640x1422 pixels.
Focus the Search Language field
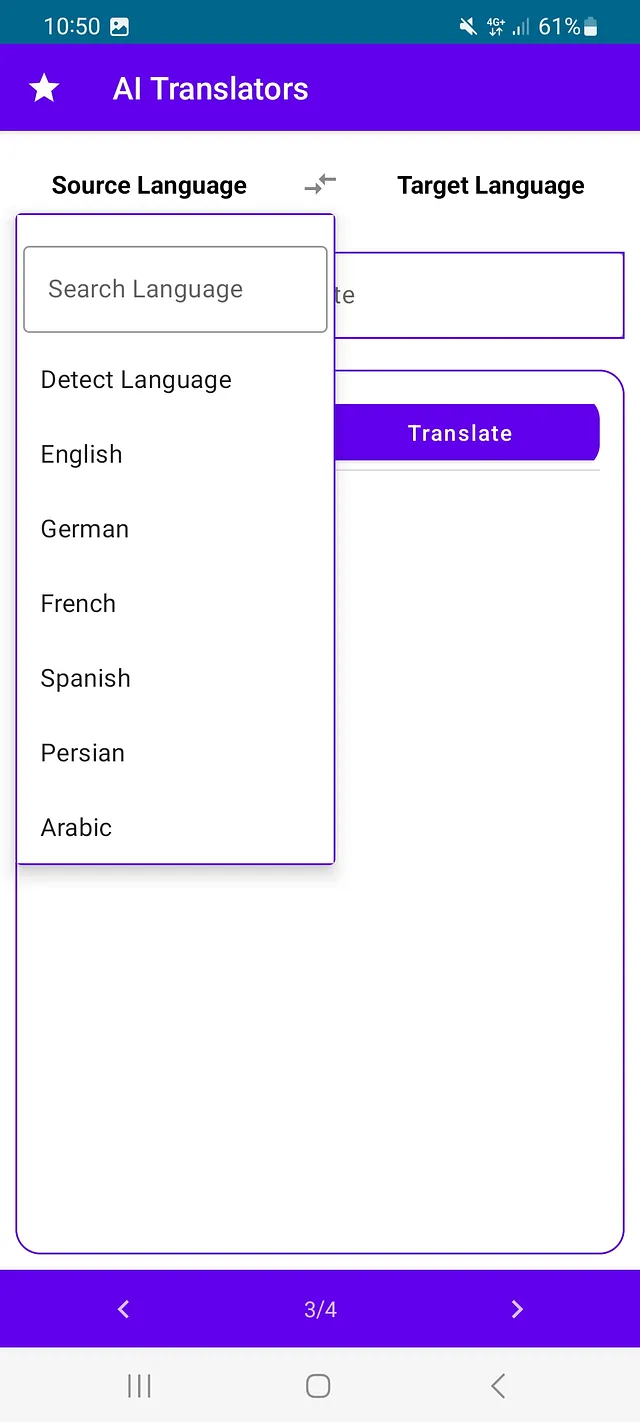tap(175, 289)
